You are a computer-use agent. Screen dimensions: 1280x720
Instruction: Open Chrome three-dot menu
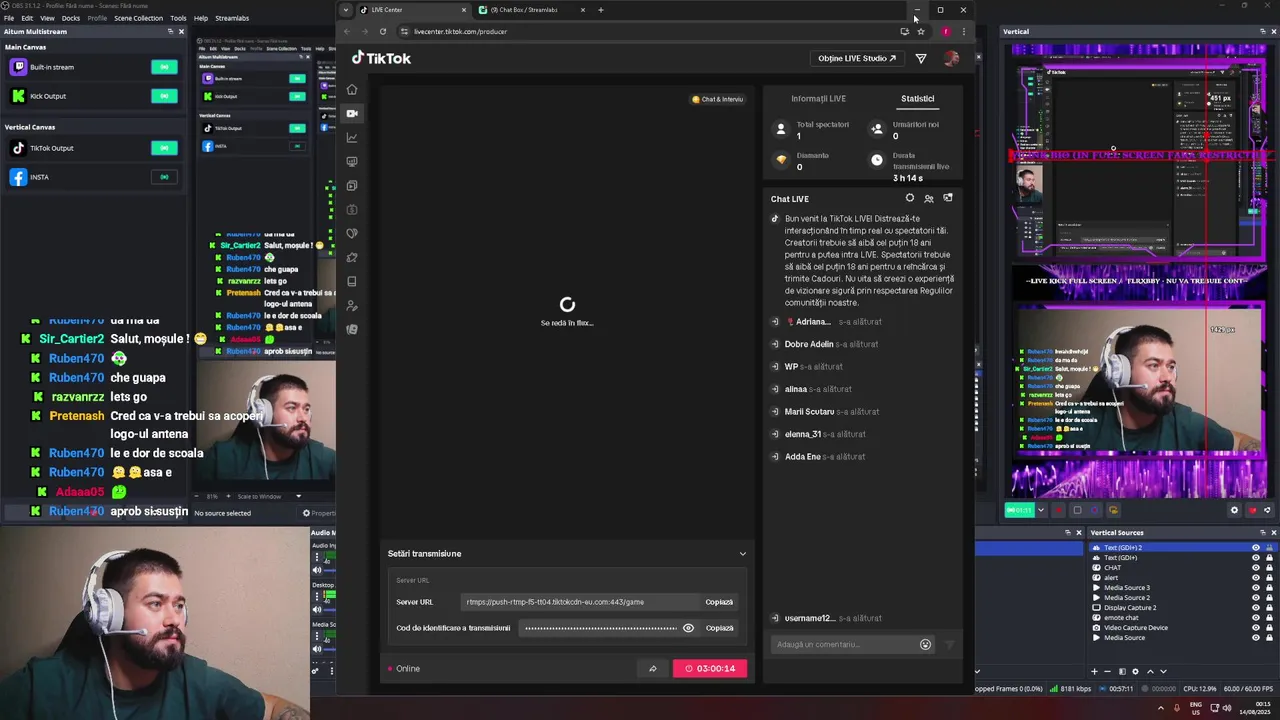coord(964,31)
